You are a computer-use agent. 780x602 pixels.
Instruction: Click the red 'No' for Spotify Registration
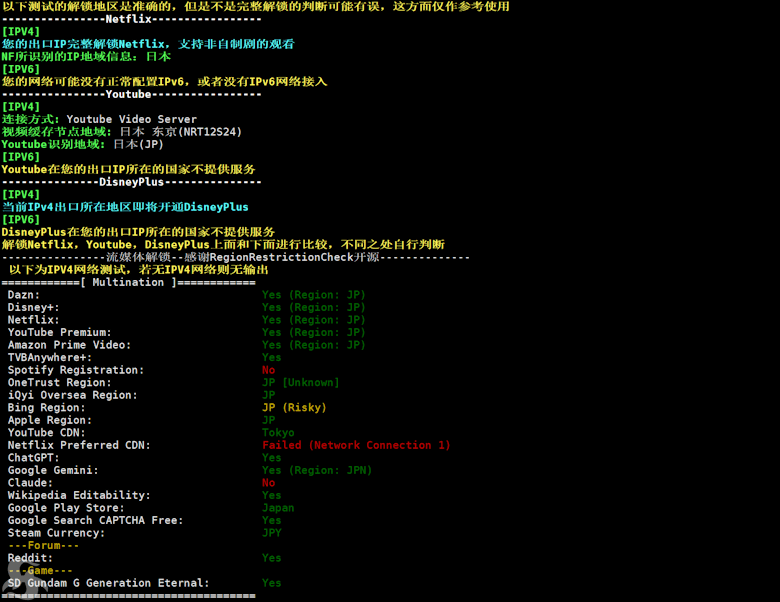tap(269, 370)
